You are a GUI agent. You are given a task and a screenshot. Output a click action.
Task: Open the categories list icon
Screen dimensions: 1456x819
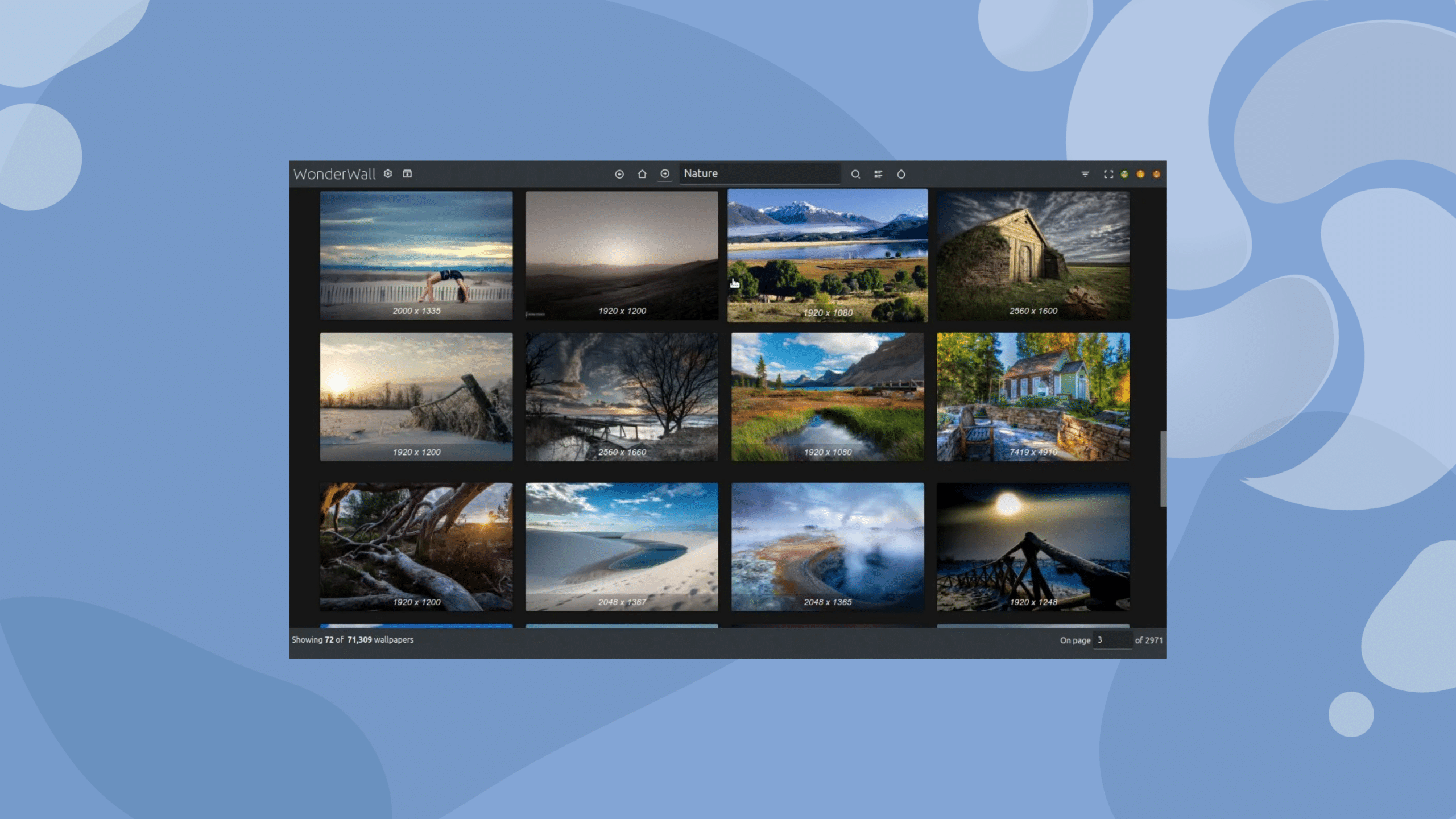click(878, 174)
